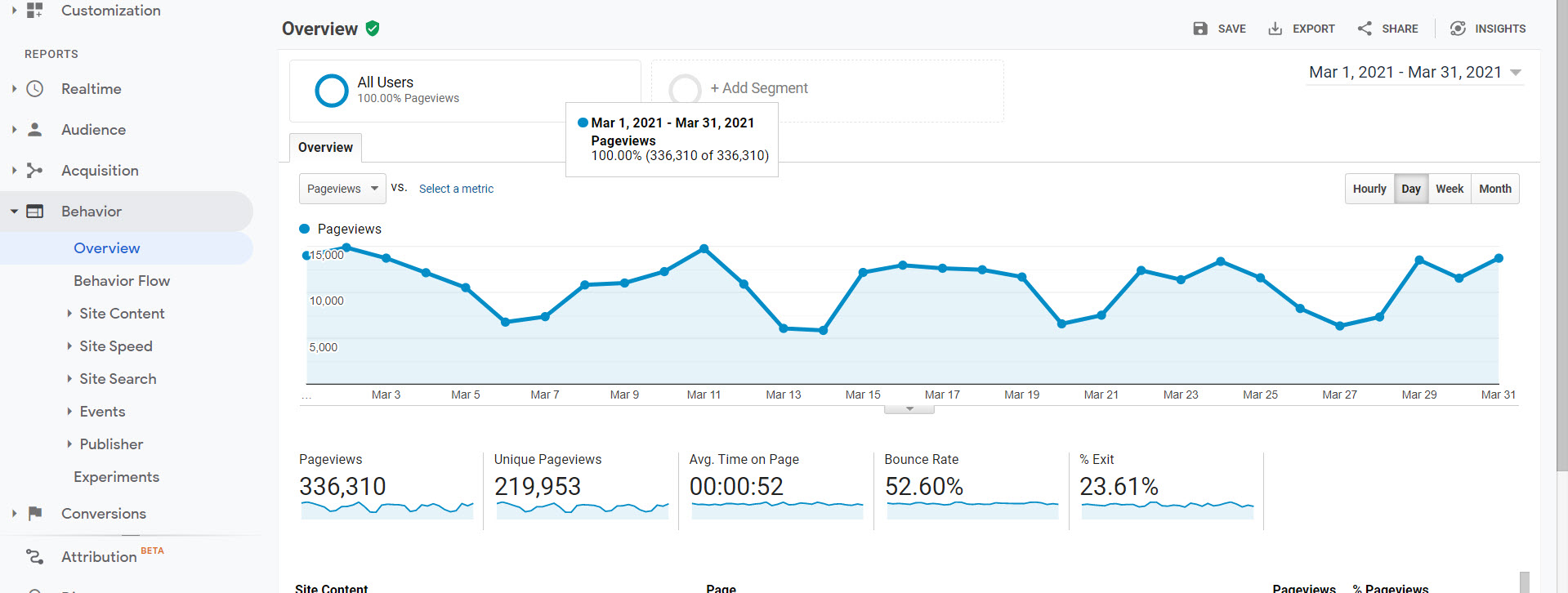Click the Export download icon
The image size is (1568, 593).
tap(1275, 29)
